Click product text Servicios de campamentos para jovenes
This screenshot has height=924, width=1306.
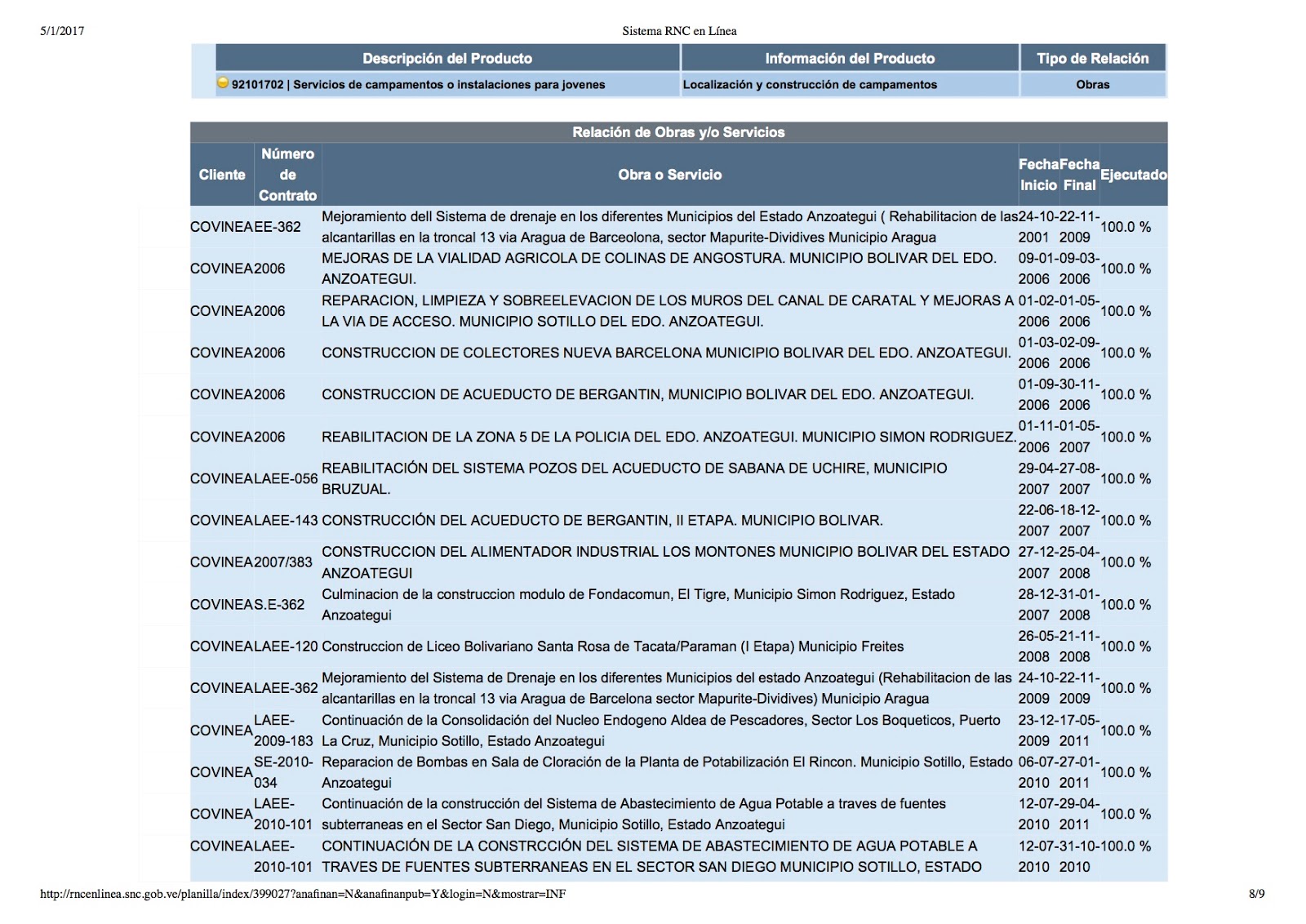[x=449, y=84]
